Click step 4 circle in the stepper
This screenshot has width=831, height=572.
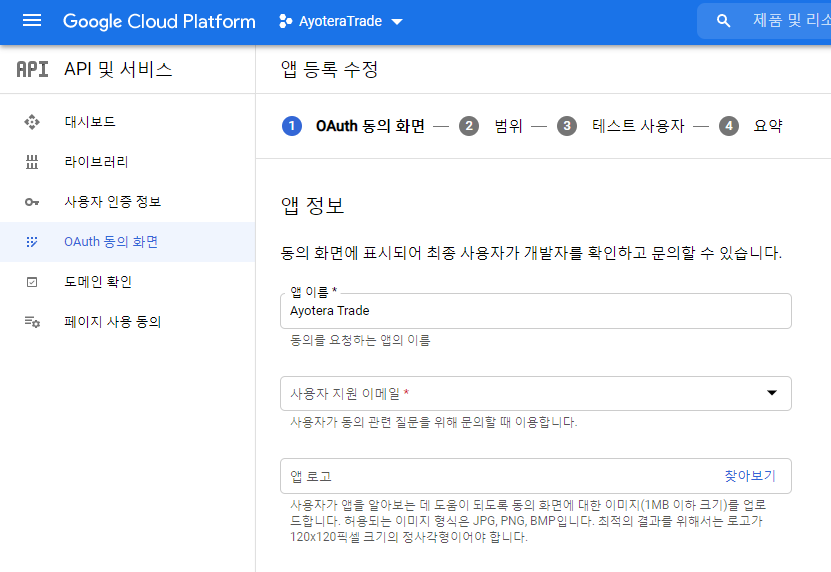click(729, 126)
